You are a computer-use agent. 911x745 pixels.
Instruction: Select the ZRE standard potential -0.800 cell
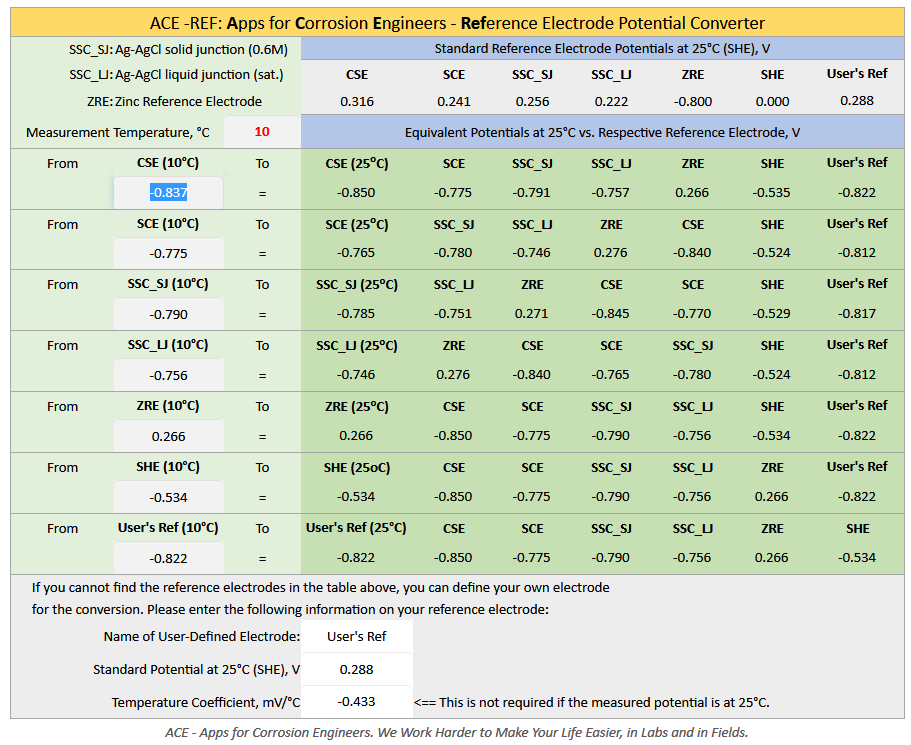click(692, 101)
